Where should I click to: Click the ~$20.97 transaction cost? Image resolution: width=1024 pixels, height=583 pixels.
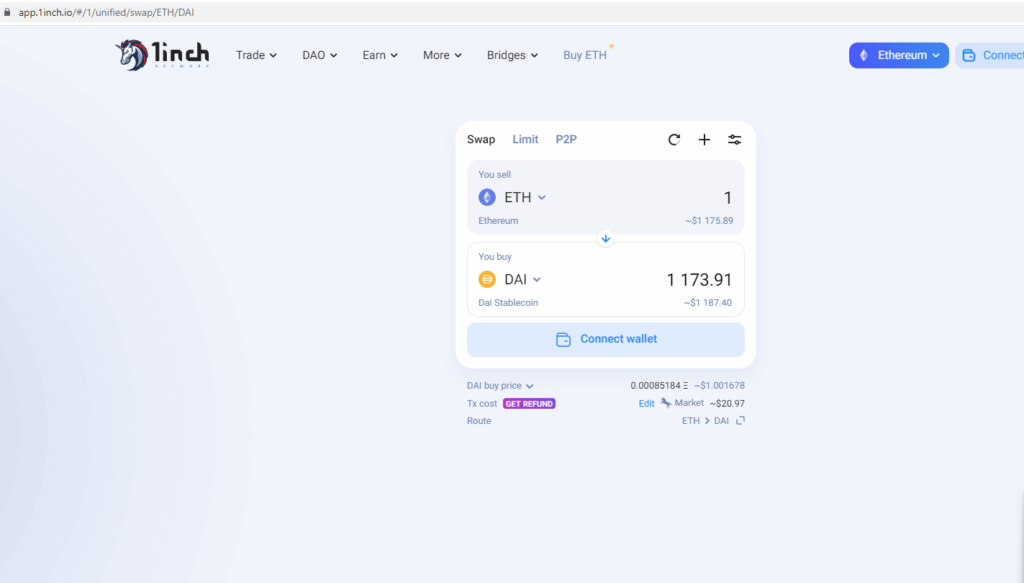tap(727, 403)
